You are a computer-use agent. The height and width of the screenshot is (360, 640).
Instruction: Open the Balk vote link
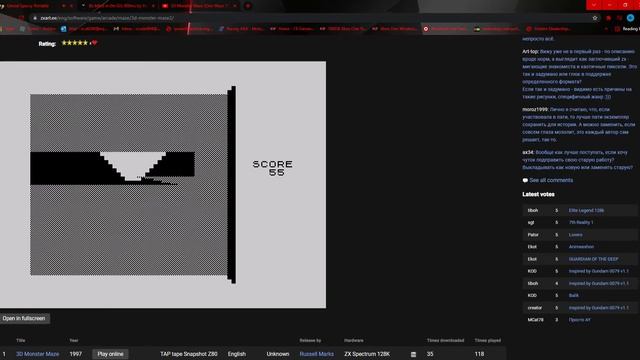tap(573, 296)
